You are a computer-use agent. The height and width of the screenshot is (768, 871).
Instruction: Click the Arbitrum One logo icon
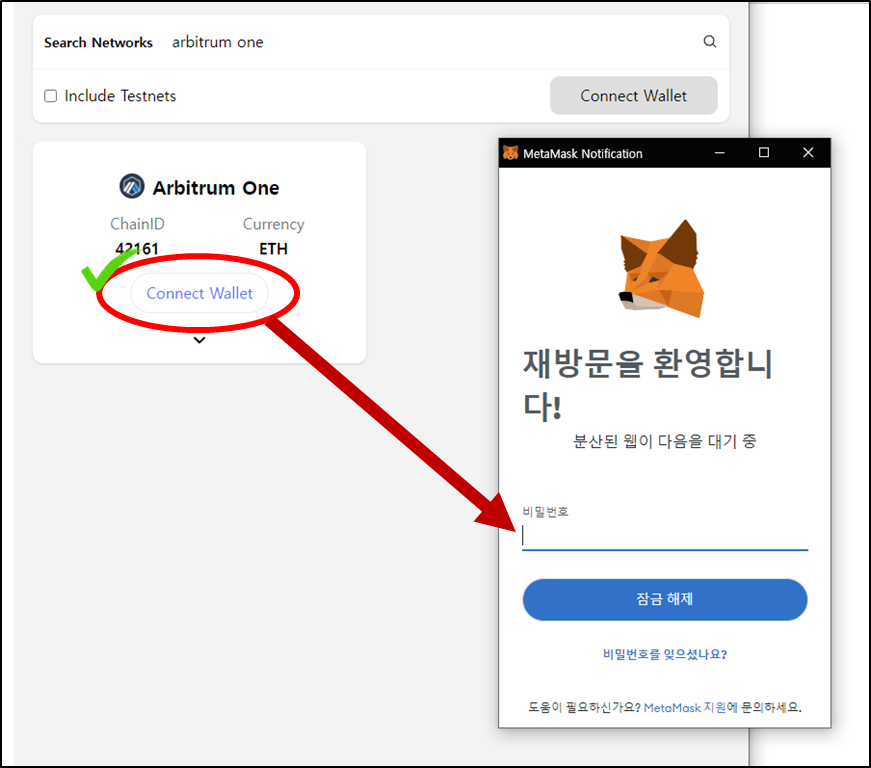tap(132, 186)
